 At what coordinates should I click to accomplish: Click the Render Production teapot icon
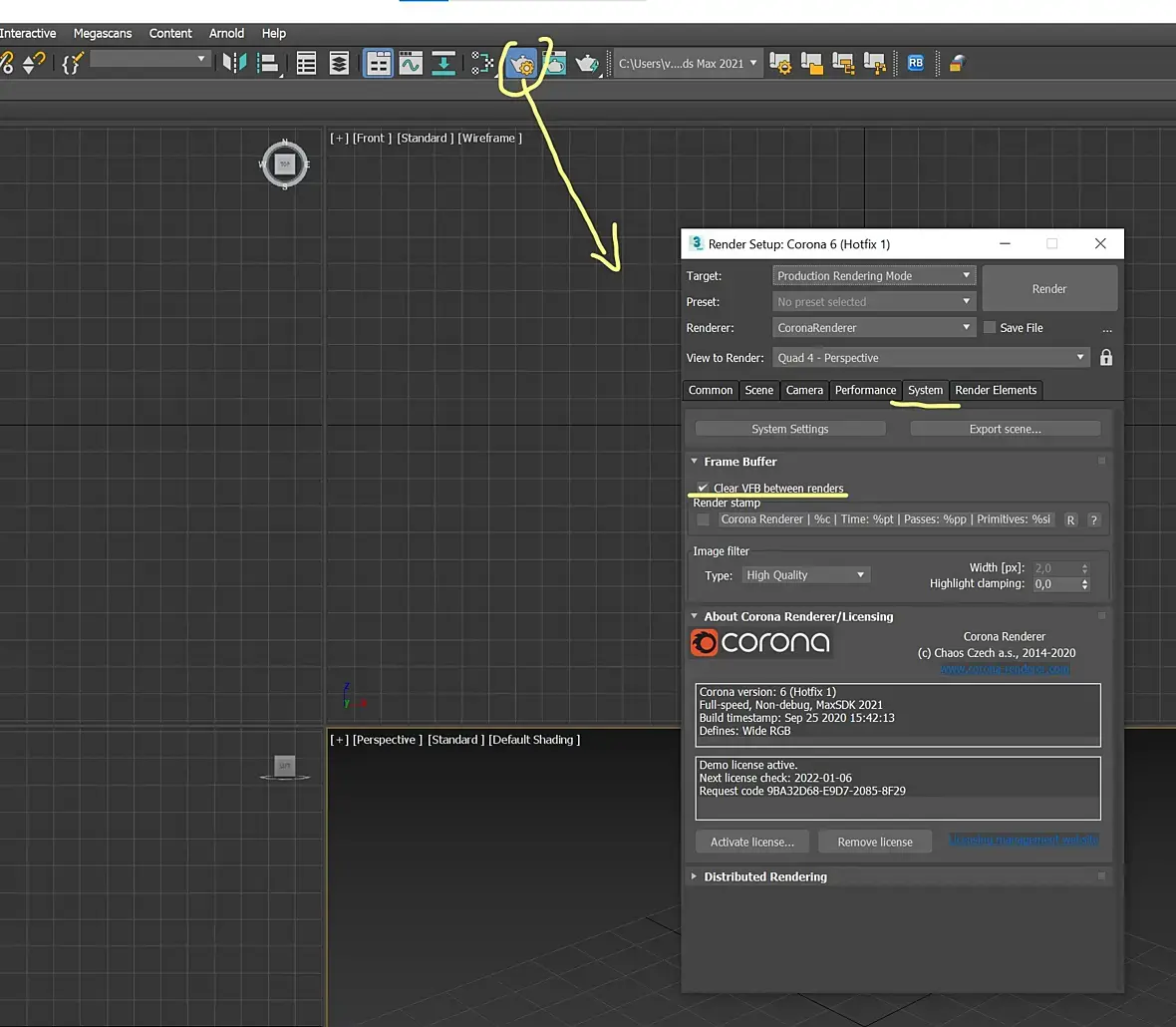tap(588, 64)
